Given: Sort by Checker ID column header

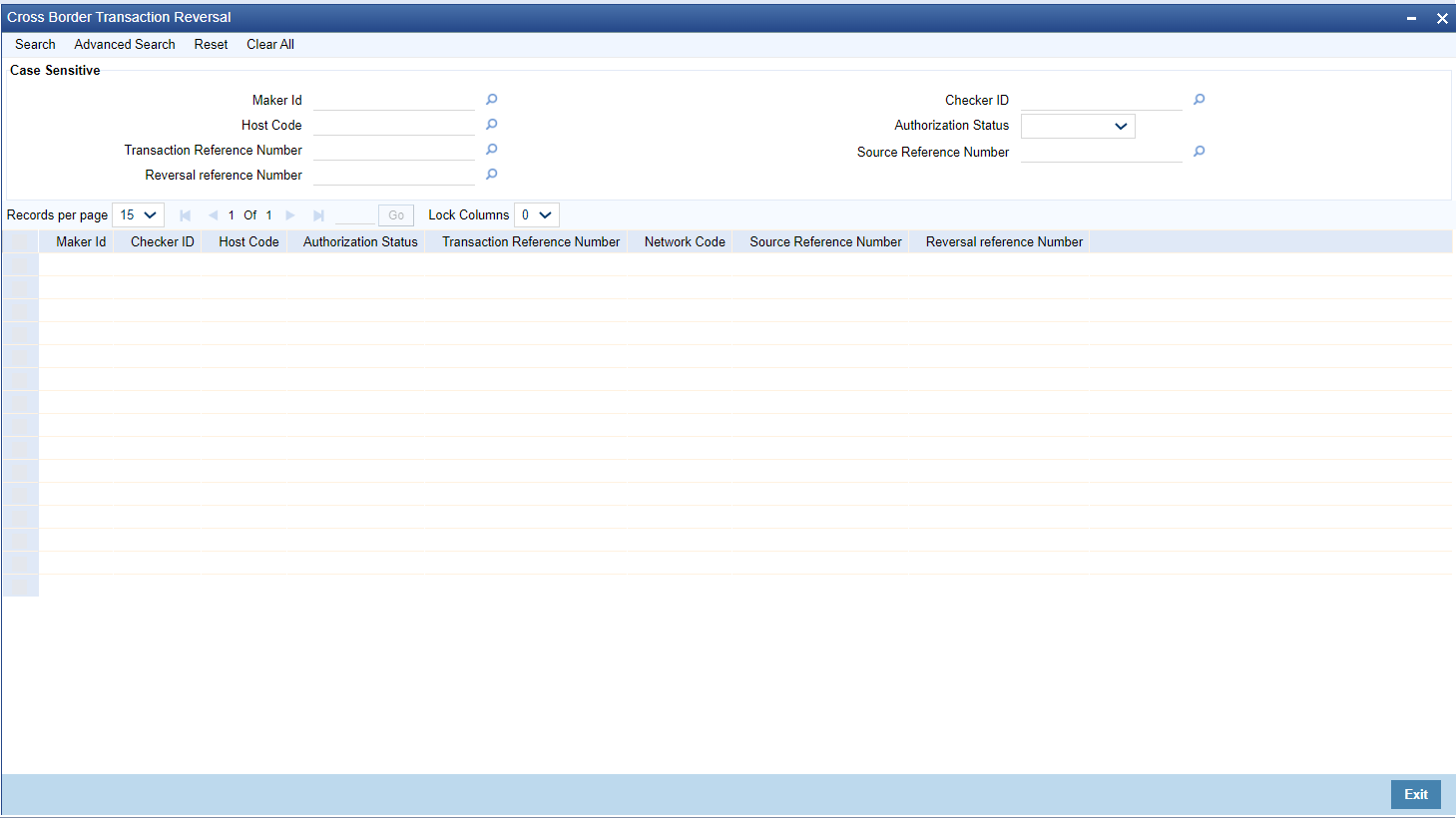Looking at the screenshot, I should (x=163, y=242).
